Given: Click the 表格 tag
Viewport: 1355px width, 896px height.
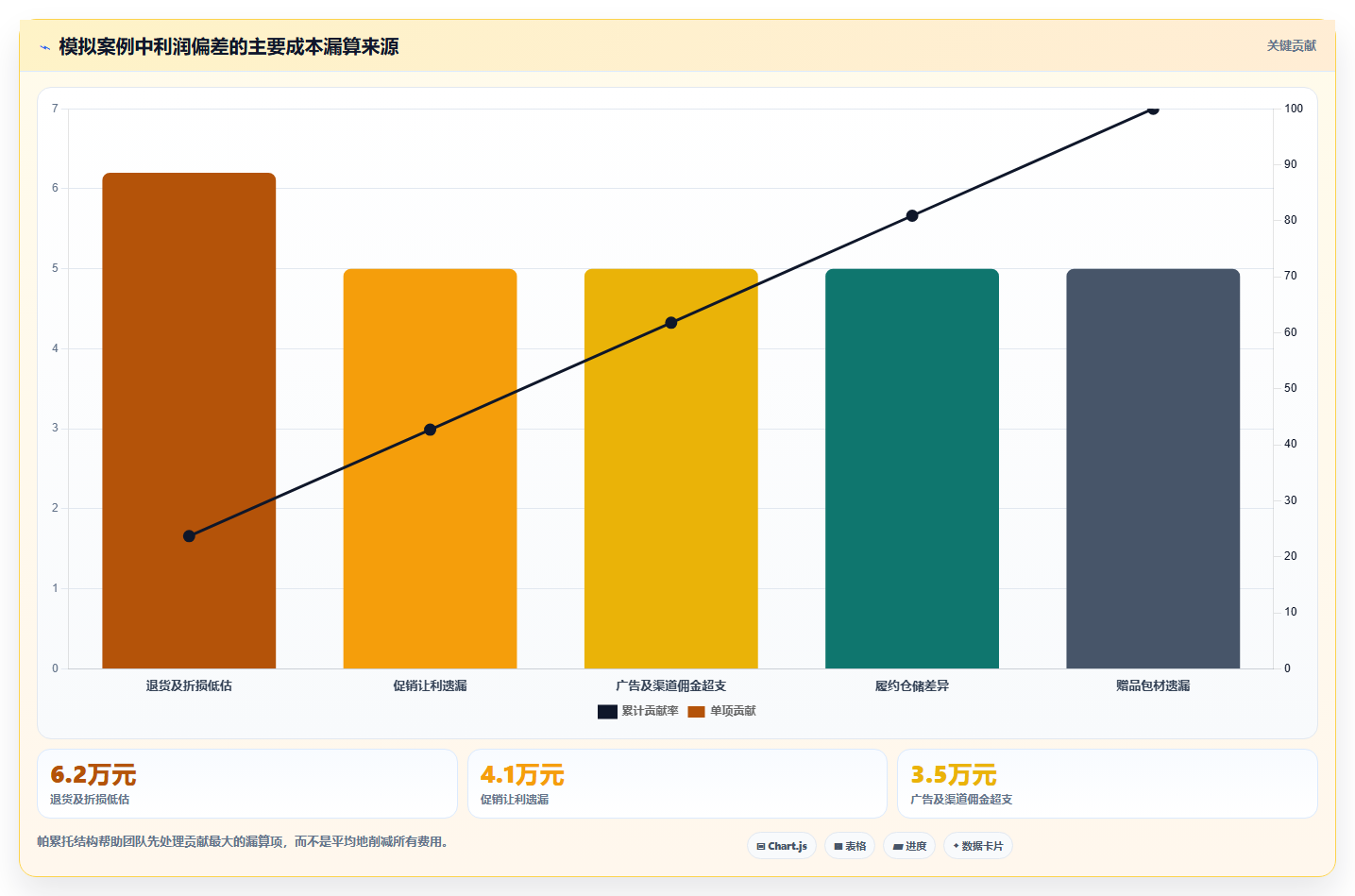Looking at the screenshot, I should coord(850,846).
